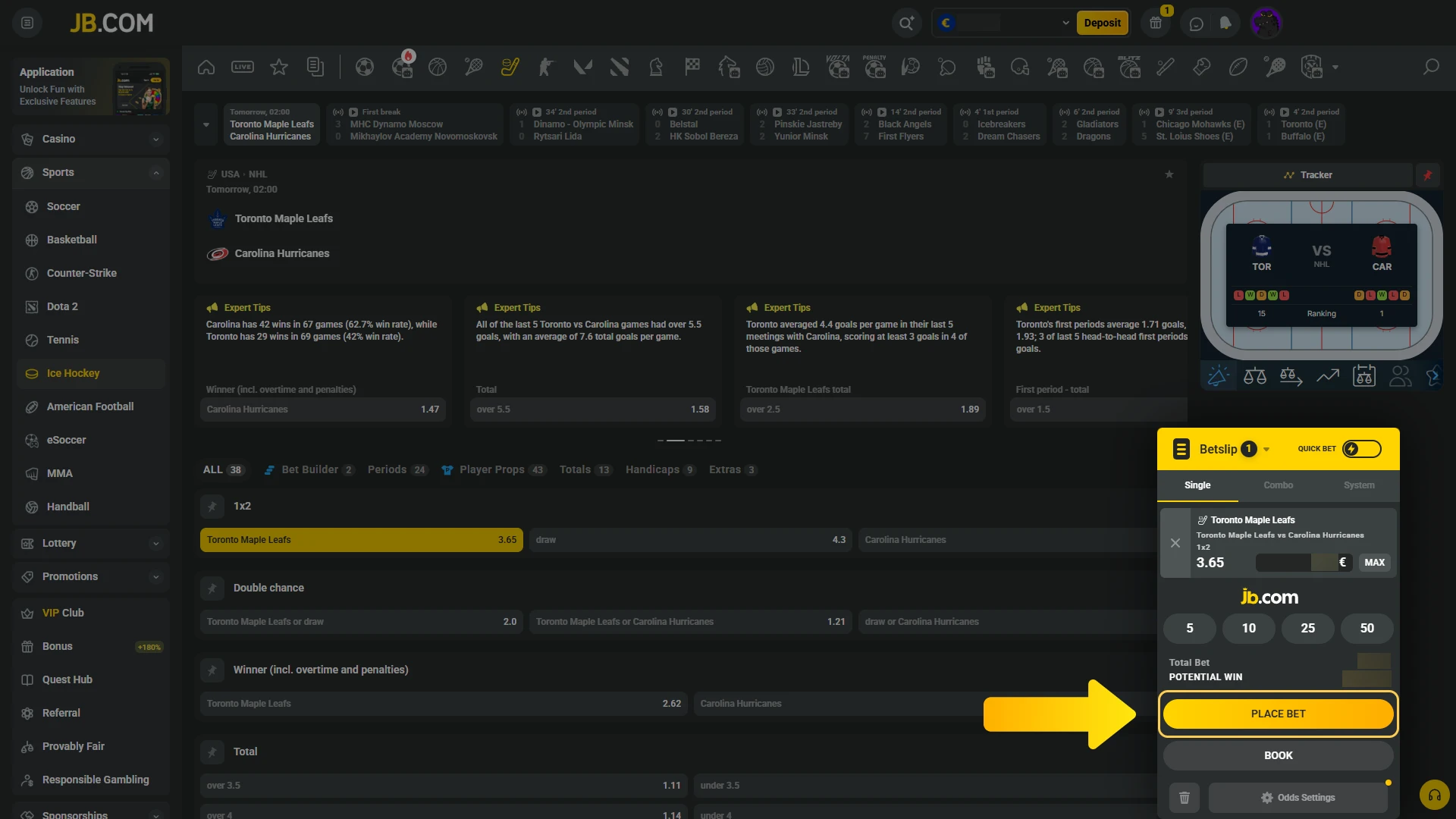Select the baseball bat icon
The height and width of the screenshot is (819, 1456).
click(1166, 67)
